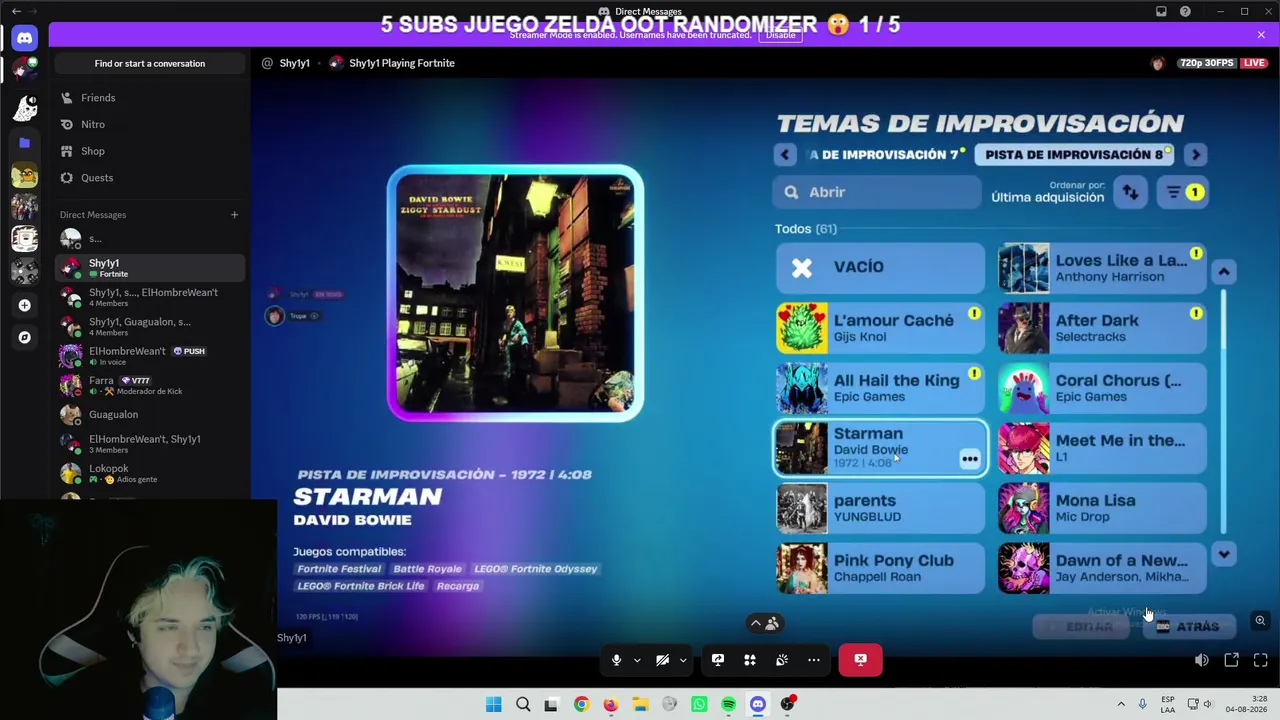Select the VACÍO empty slot
Image resolution: width=1280 pixels, height=720 pixels.
[881, 267]
